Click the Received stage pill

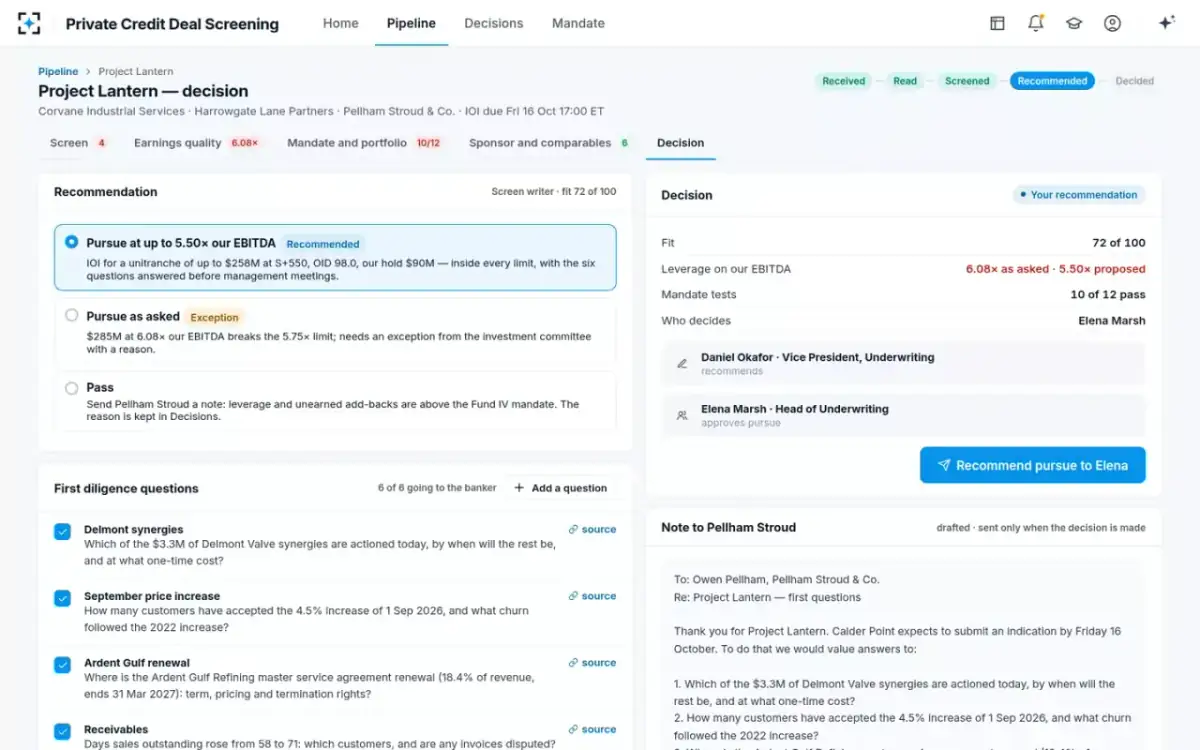[x=843, y=81]
